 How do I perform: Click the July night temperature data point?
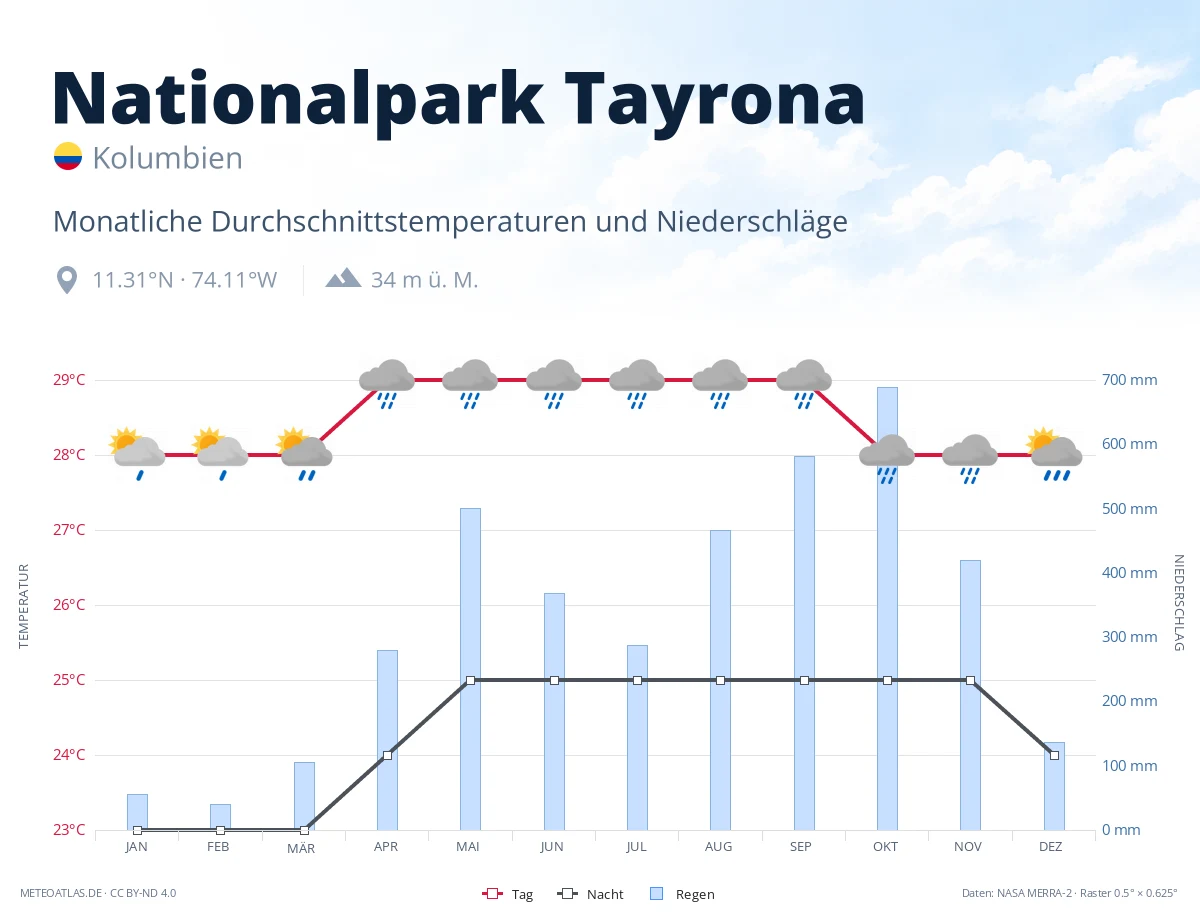coord(637,680)
